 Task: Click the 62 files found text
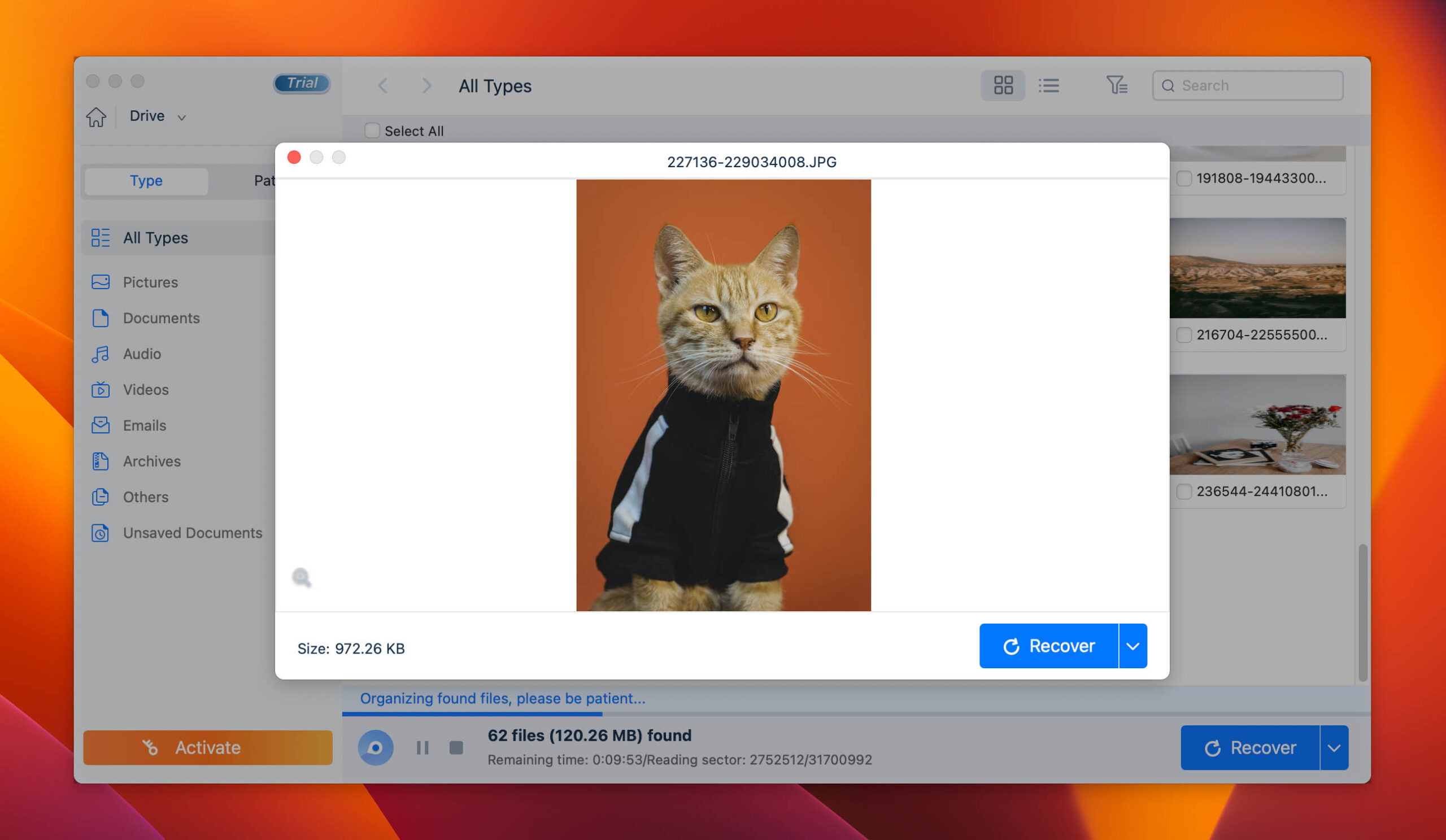589,735
